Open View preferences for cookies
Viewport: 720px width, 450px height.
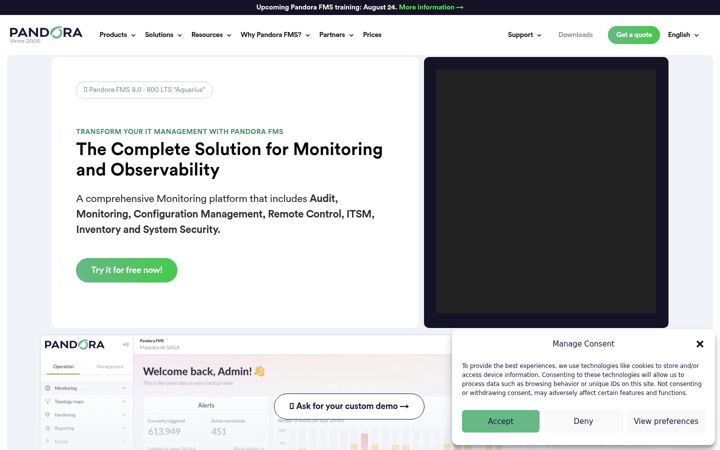coord(666,421)
